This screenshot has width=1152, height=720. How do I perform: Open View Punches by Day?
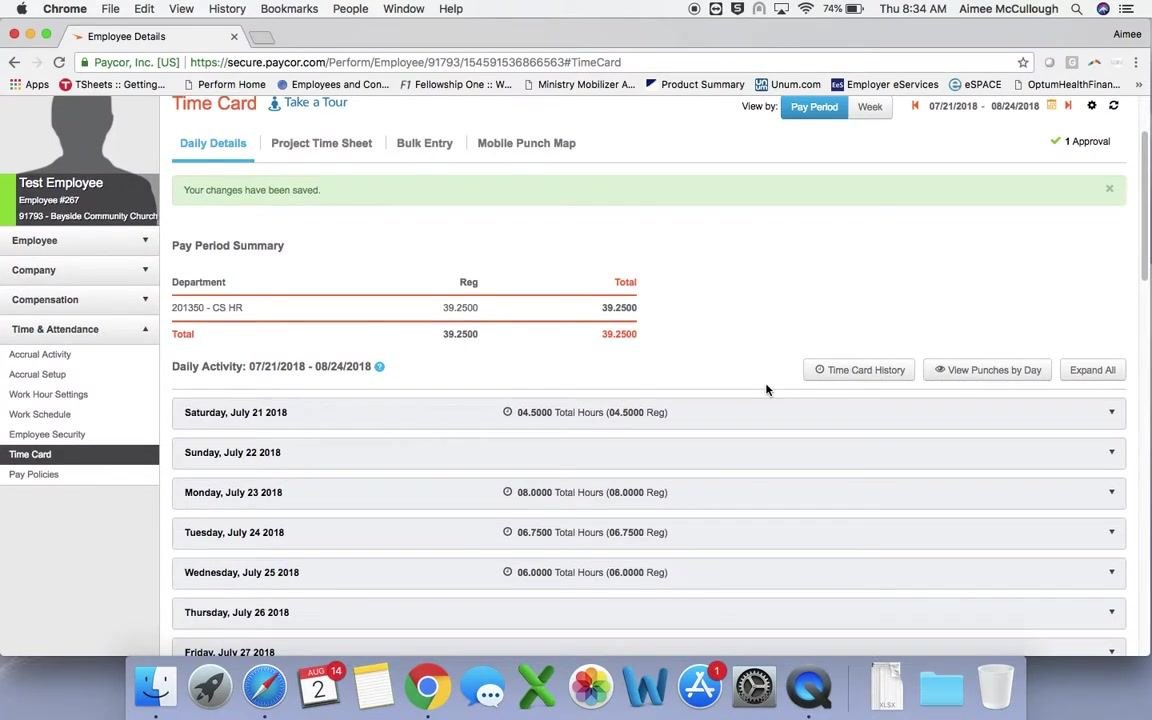[x=987, y=370]
